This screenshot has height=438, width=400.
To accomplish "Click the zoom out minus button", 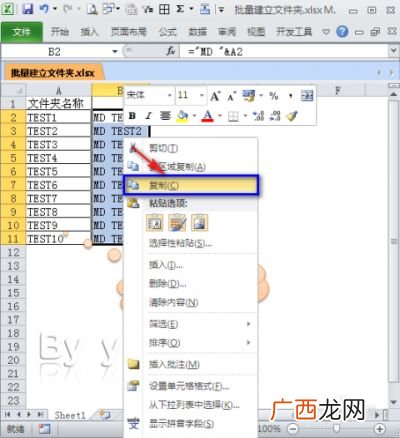I will [293, 429].
